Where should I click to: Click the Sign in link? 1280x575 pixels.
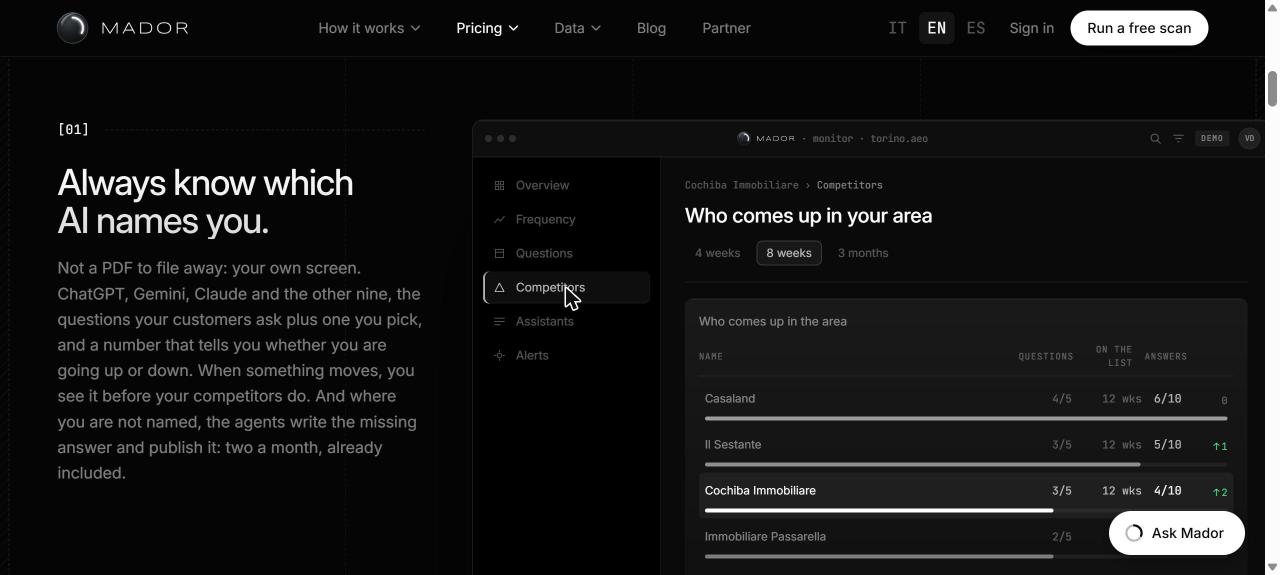click(x=1031, y=28)
